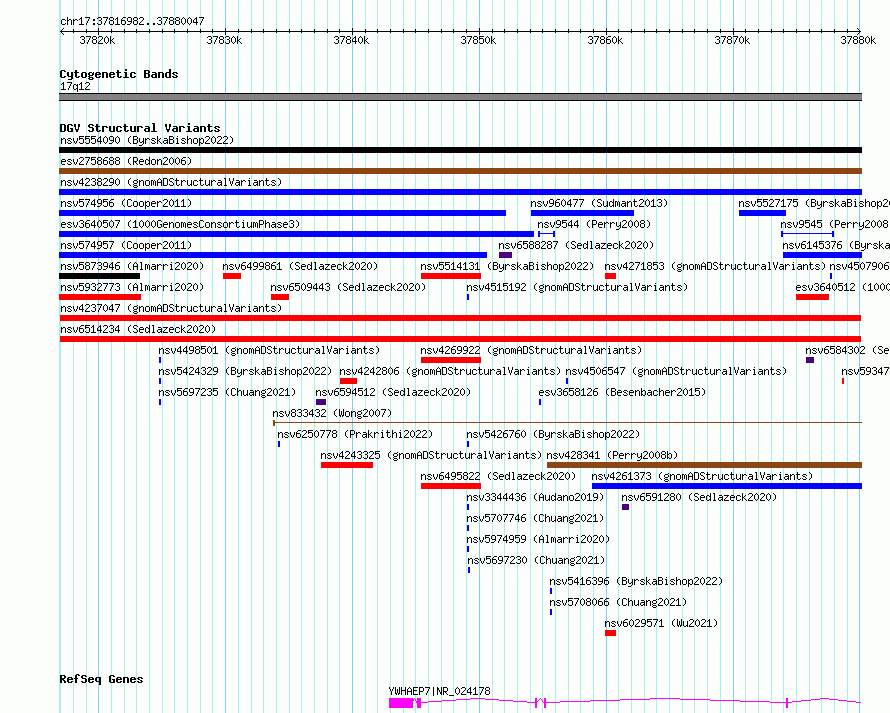Select the DGV Structural Variants track title
The height and width of the screenshot is (713, 890).
click(140, 128)
